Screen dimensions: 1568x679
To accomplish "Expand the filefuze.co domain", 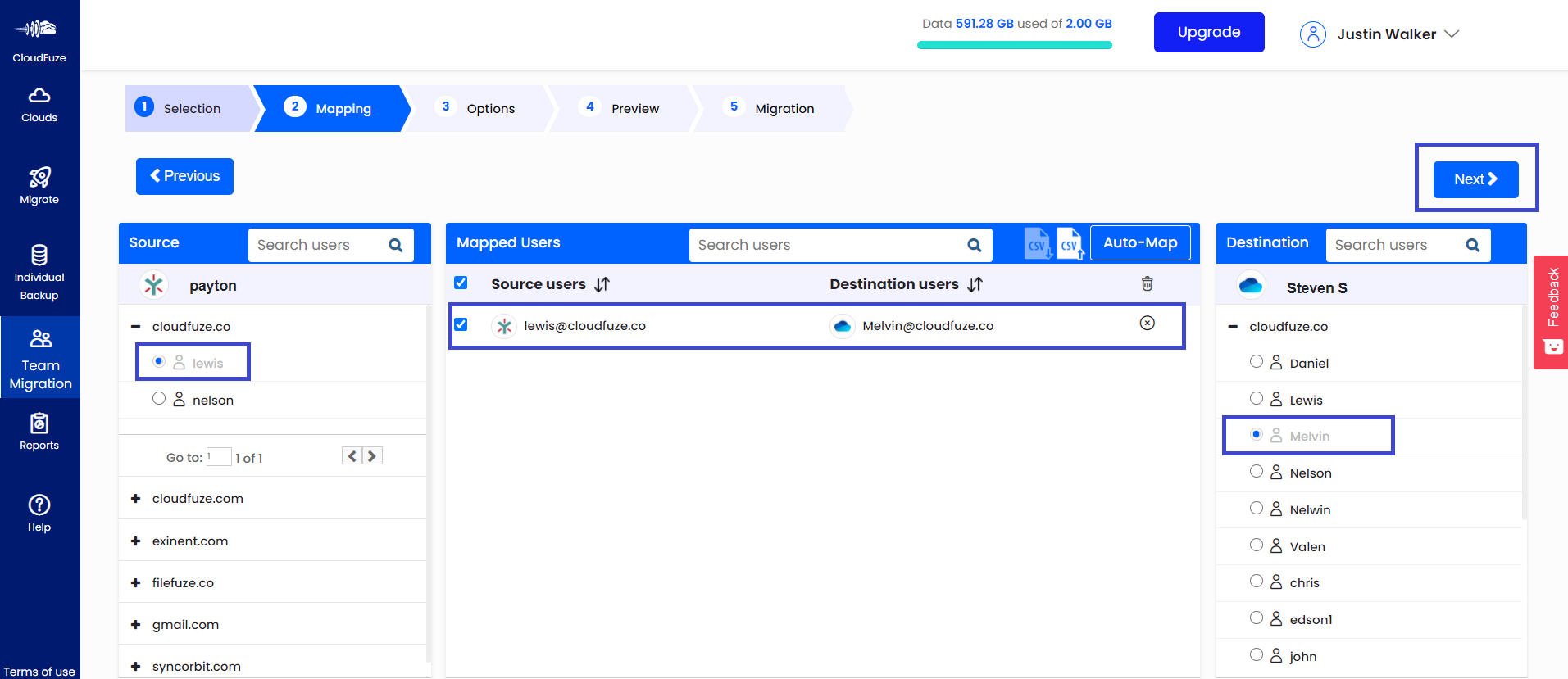I will [136, 582].
